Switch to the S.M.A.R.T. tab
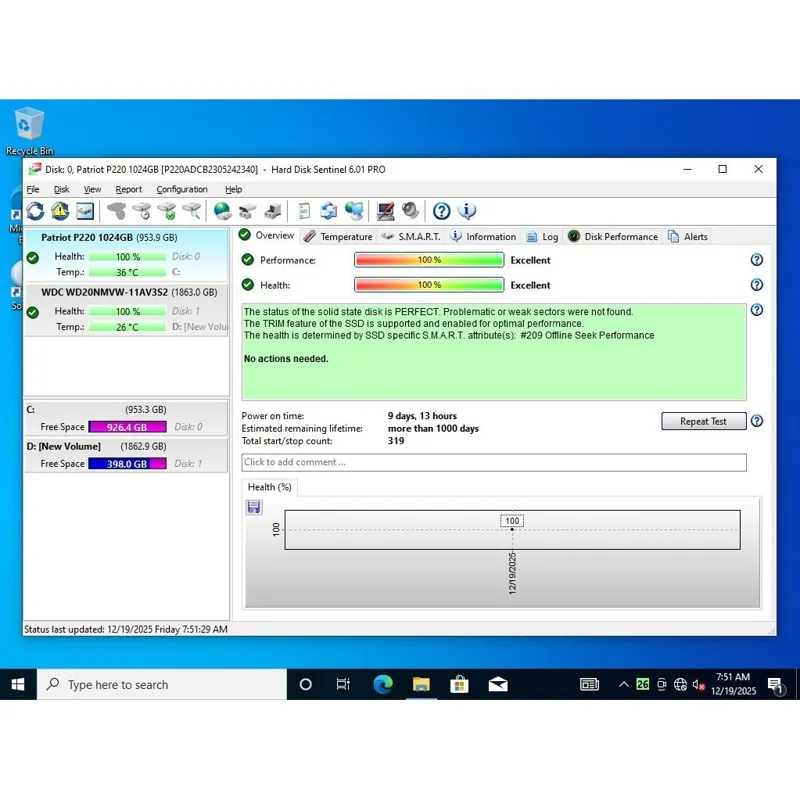 click(411, 237)
